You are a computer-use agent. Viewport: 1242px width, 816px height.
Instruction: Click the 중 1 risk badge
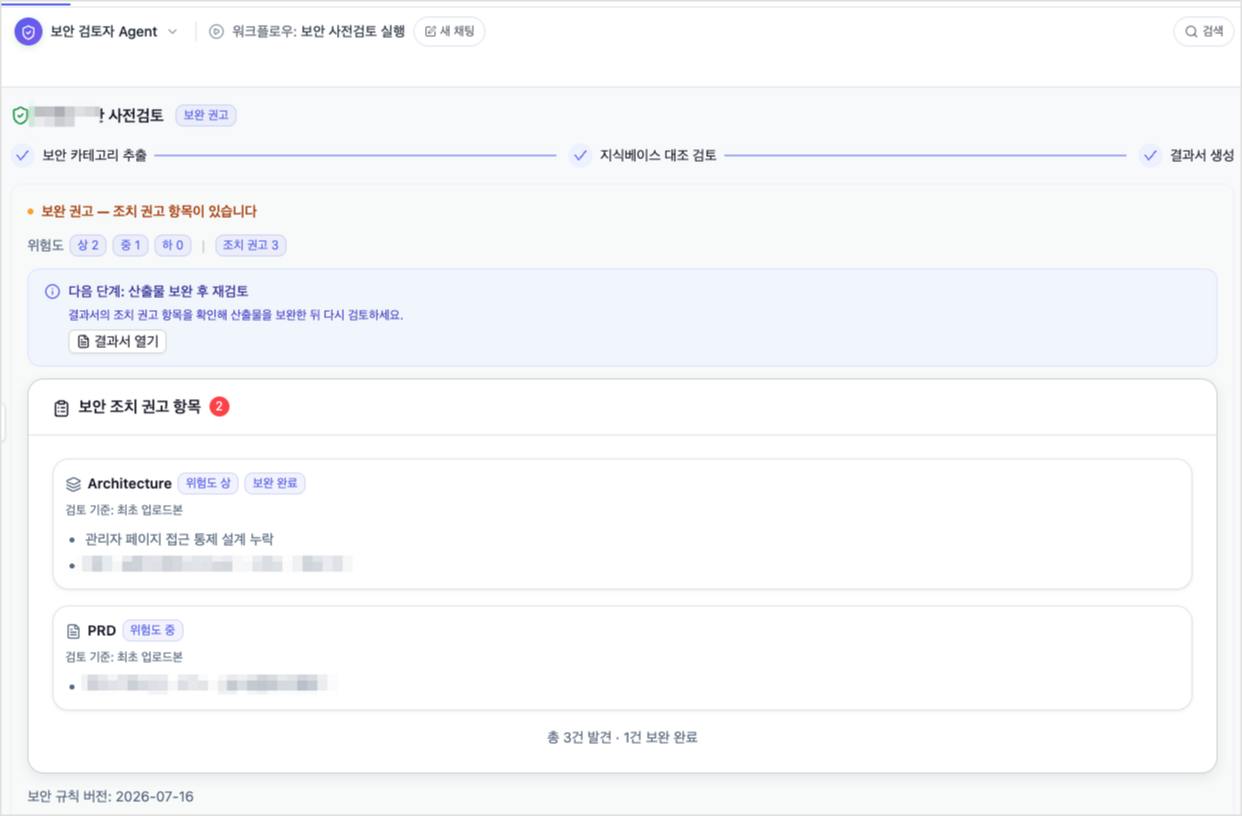pos(130,245)
